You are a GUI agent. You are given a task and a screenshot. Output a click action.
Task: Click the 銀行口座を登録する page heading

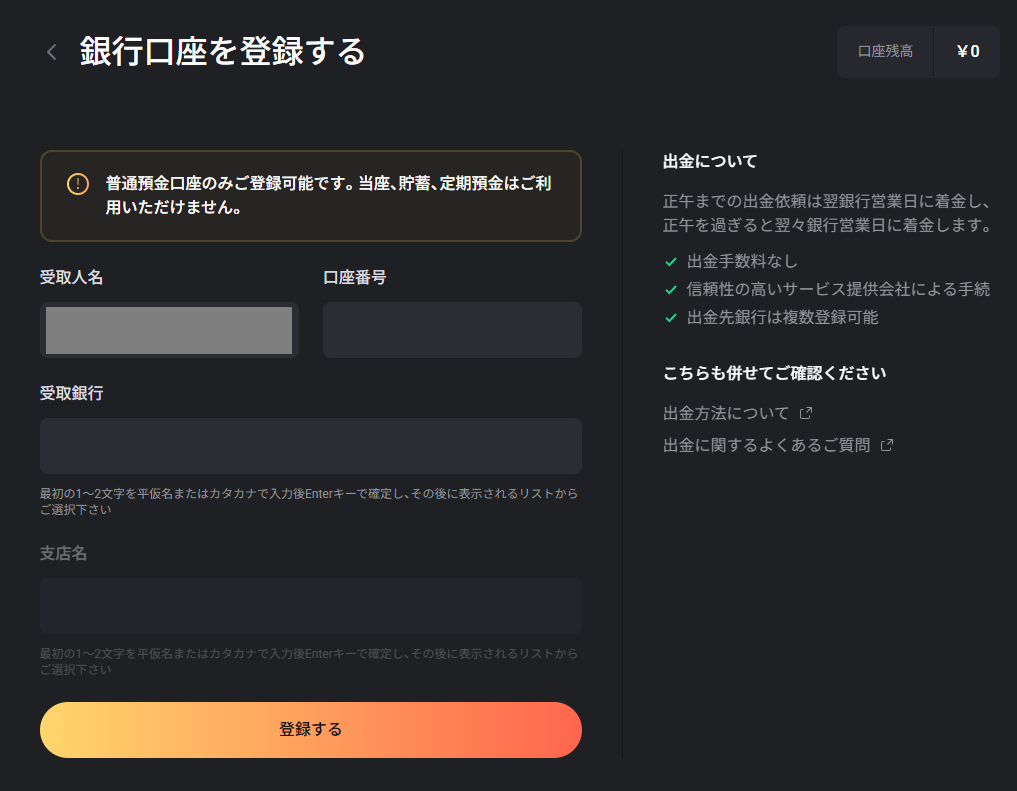[222, 52]
